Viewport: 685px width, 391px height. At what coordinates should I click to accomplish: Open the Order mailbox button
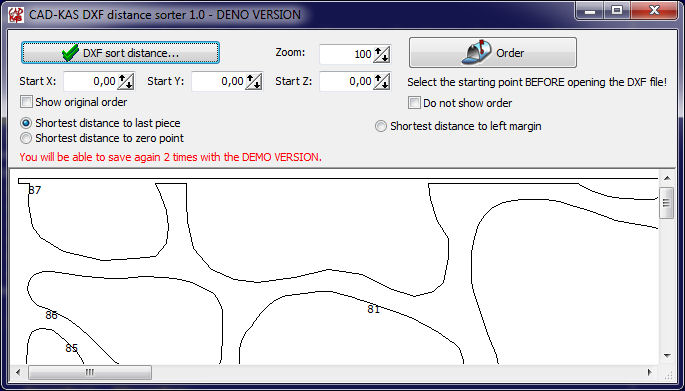coord(493,52)
